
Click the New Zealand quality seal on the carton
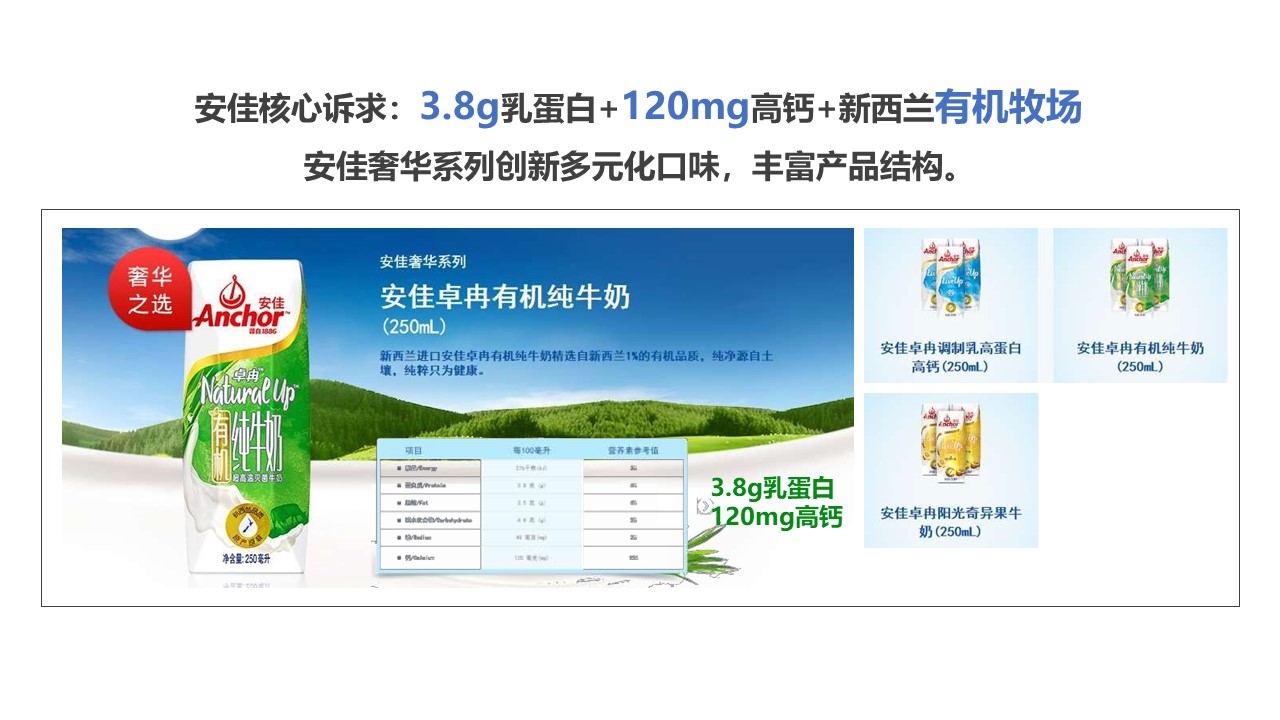pos(246,525)
